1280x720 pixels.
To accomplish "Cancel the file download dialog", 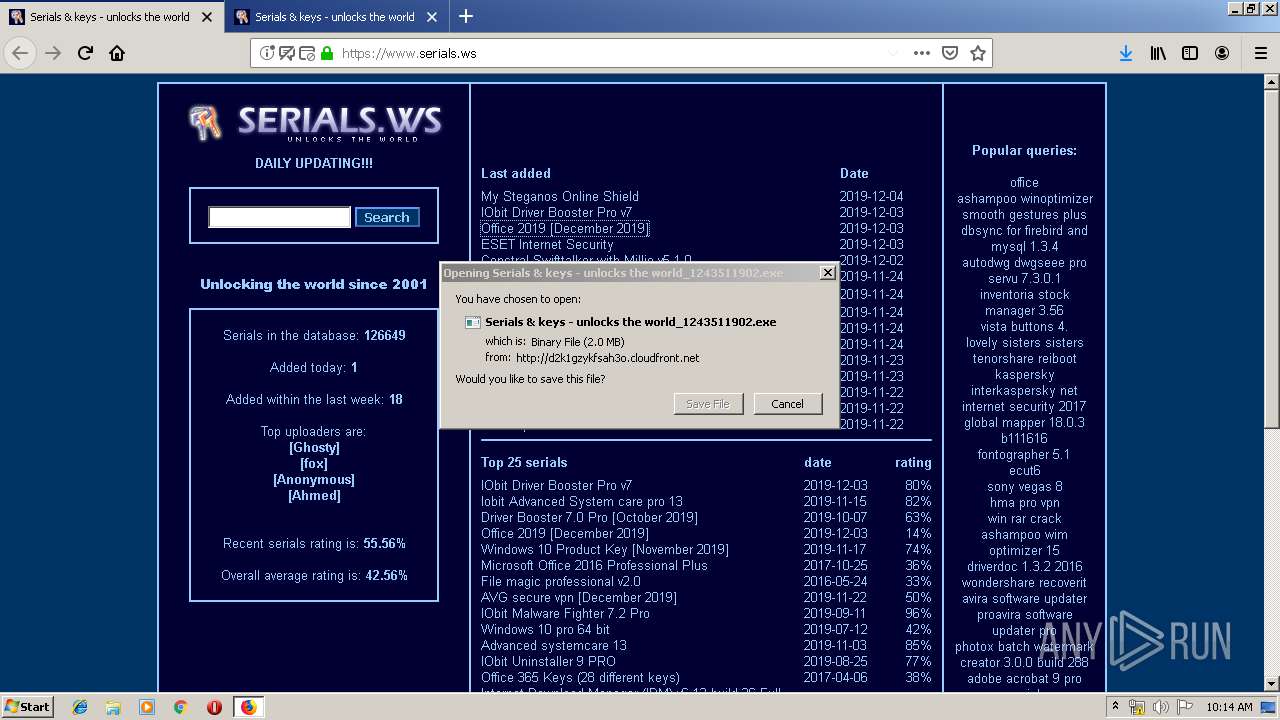I will pyautogui.click(x=787, y=403).
